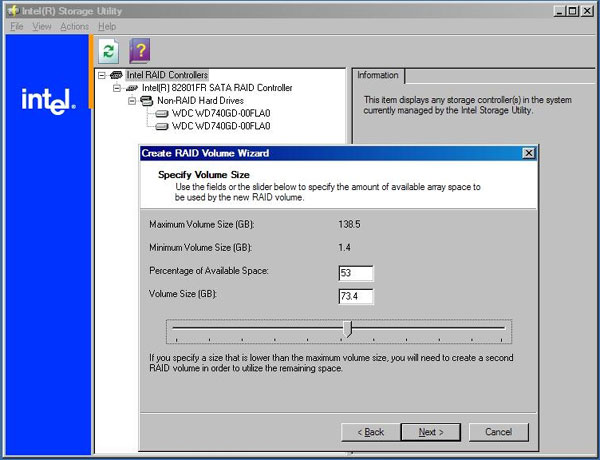Click the Maximum Volume Size (GB) label

pos(202,225)
